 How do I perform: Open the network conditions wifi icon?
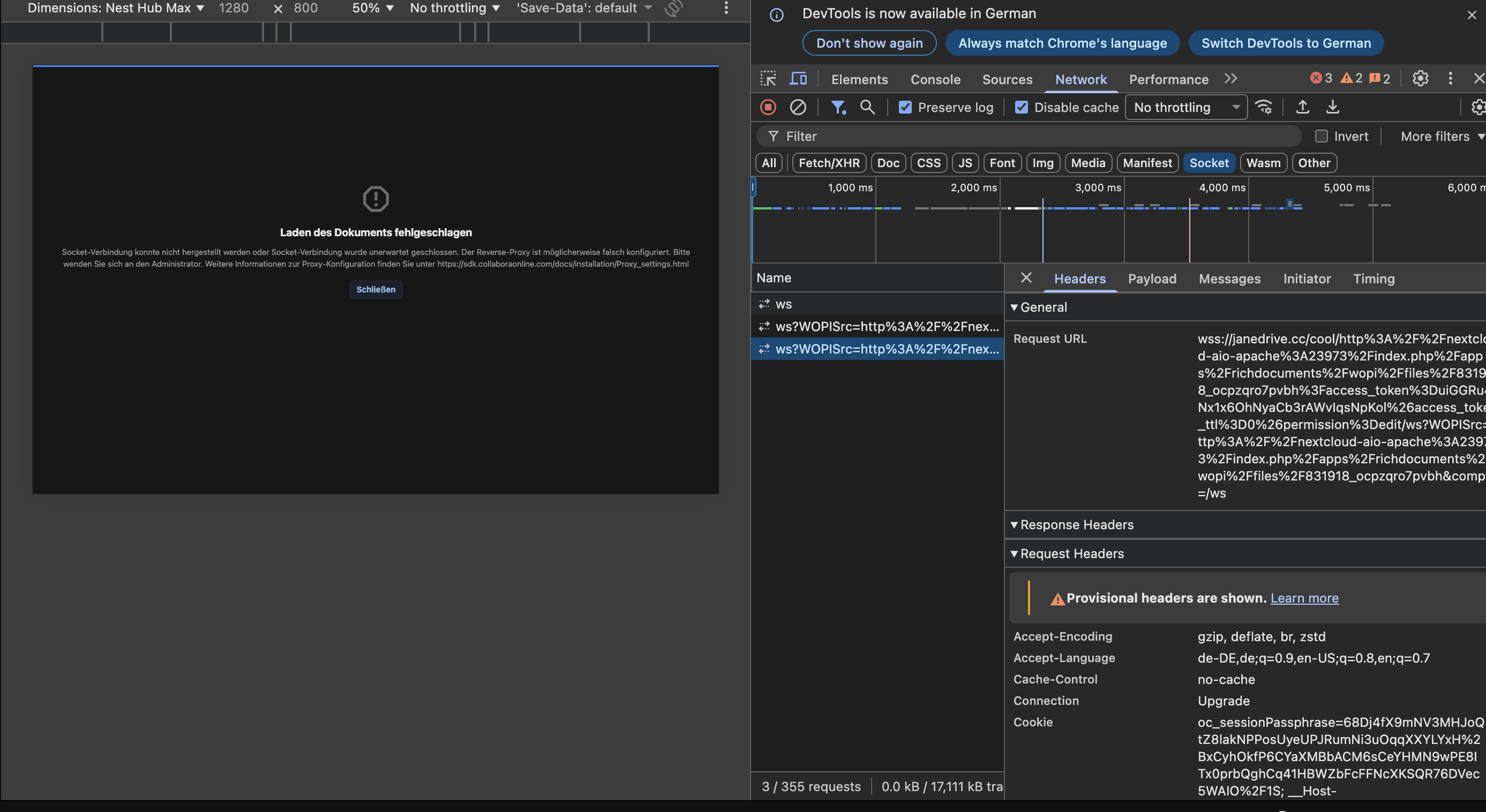[1264, 107]
